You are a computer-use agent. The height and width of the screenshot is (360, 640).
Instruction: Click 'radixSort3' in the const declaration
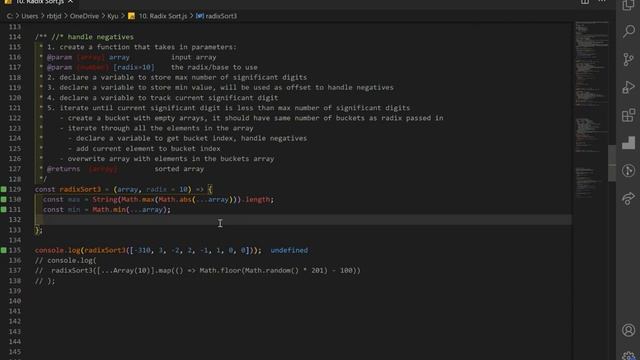point(80,189)
